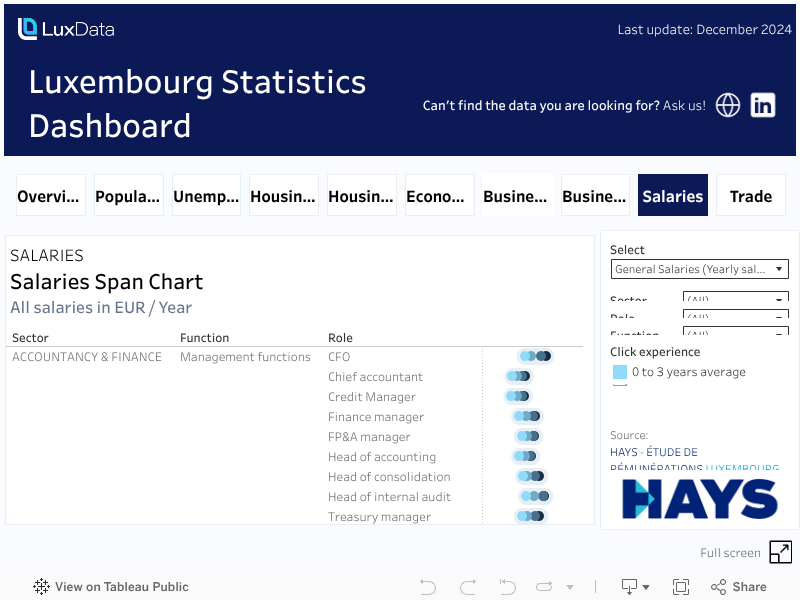Open the Function filter dropdown
This screenshot has width=800, height=600.
pos(735,332)
